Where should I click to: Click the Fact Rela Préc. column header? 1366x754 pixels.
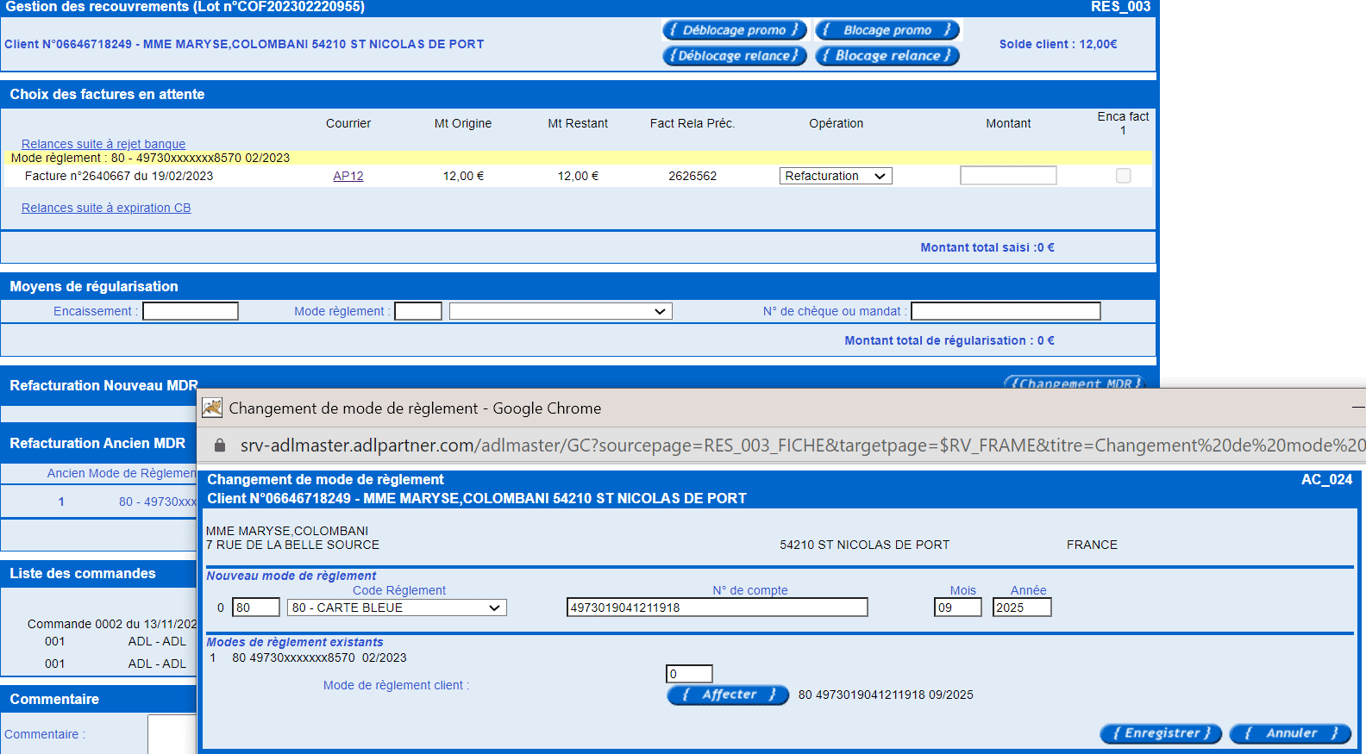[x=692, y=124]
